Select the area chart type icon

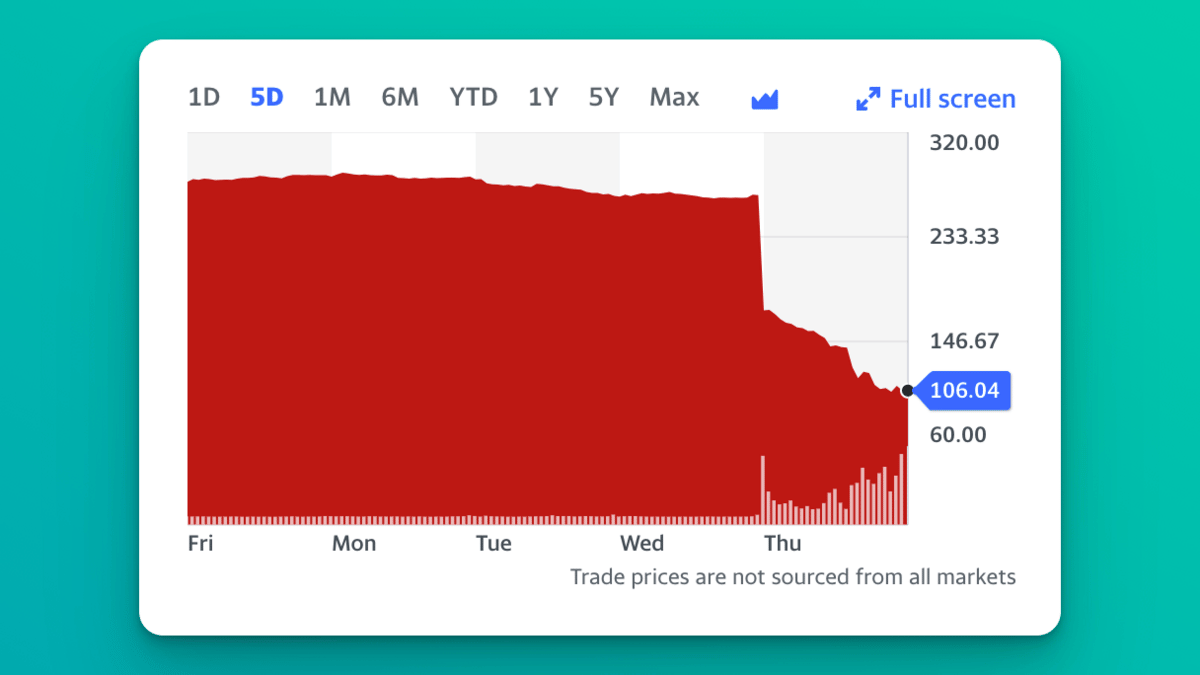pos(764,98)
